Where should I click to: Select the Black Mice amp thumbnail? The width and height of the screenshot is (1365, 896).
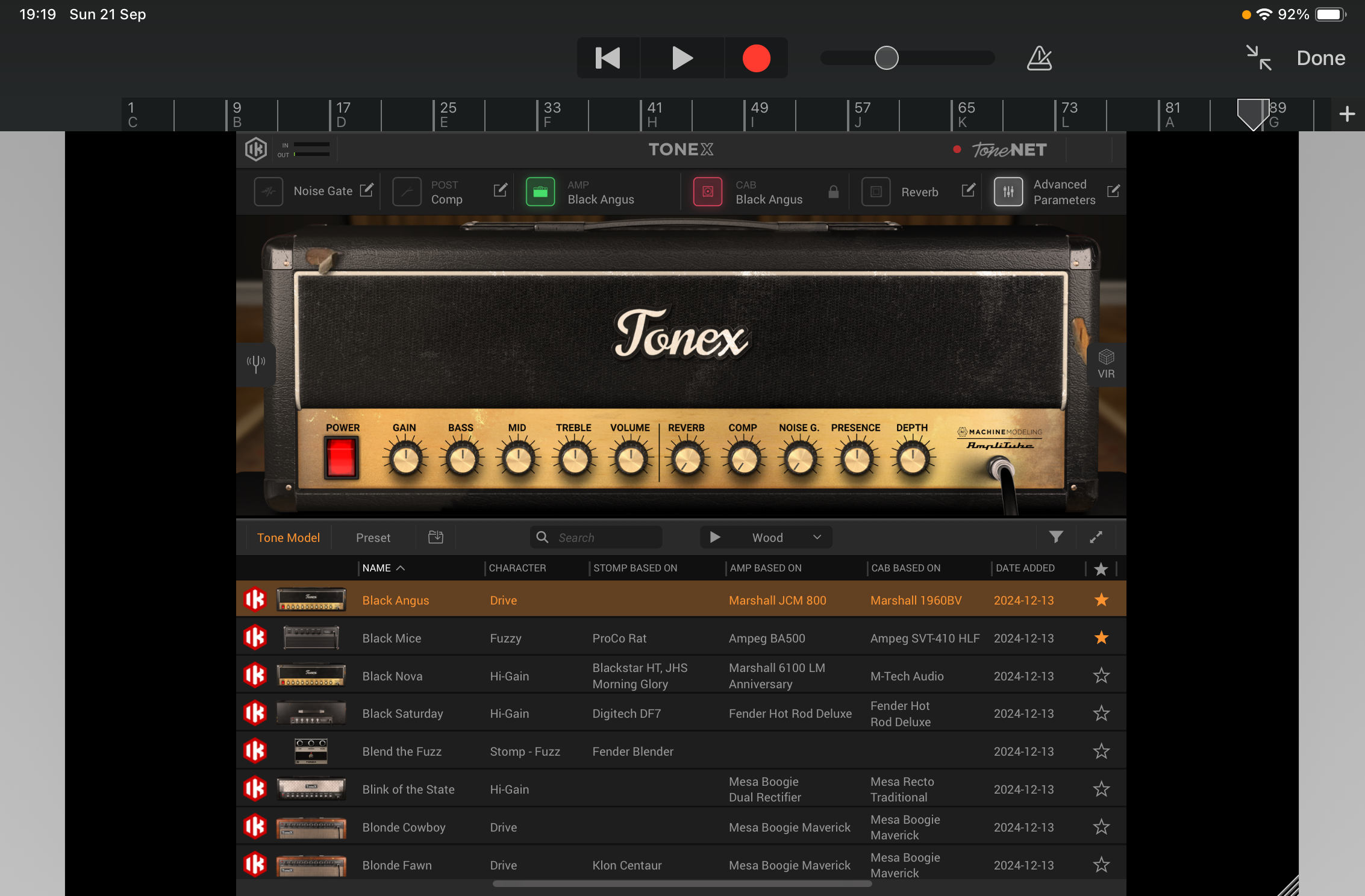point(311,638)
